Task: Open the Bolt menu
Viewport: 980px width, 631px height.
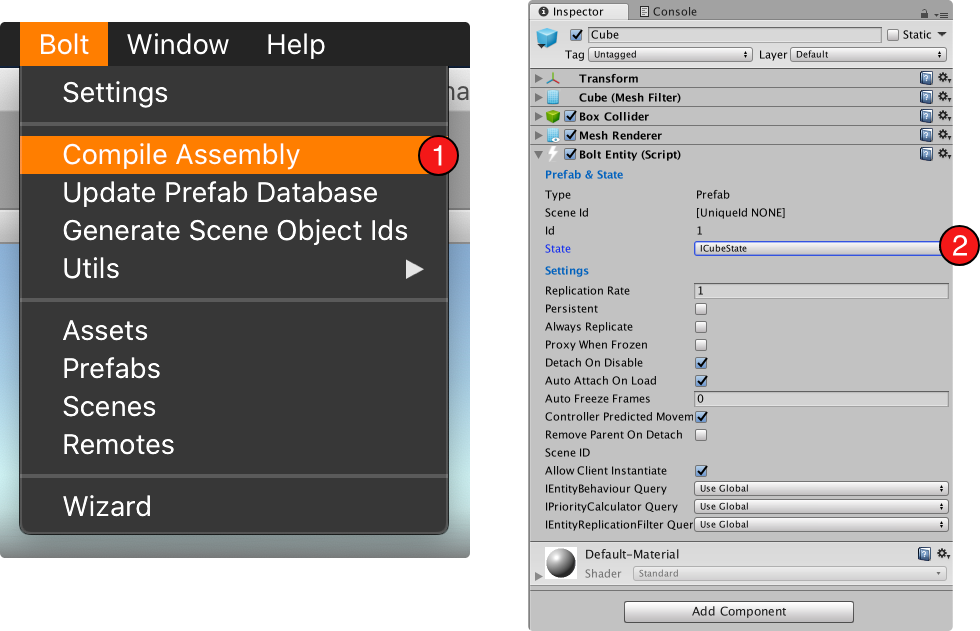Action: click(64, 44)
